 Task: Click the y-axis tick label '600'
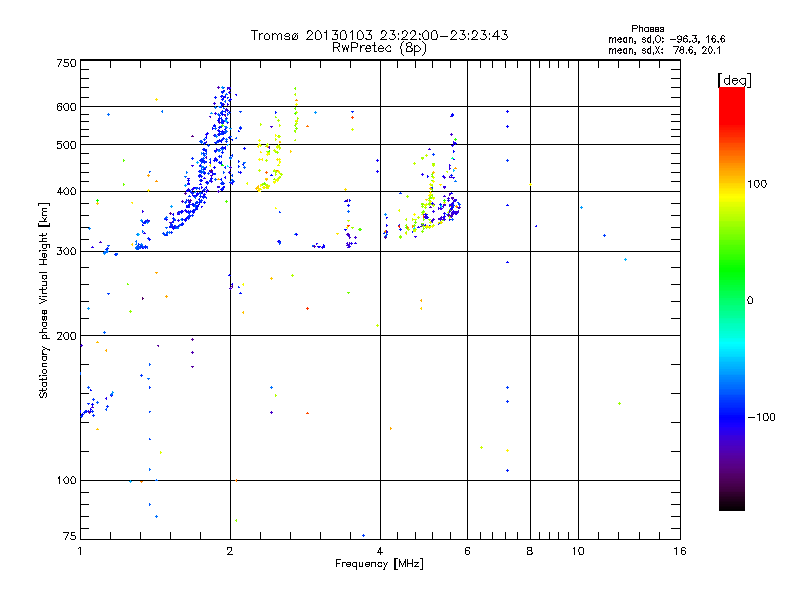click(66, 107)
